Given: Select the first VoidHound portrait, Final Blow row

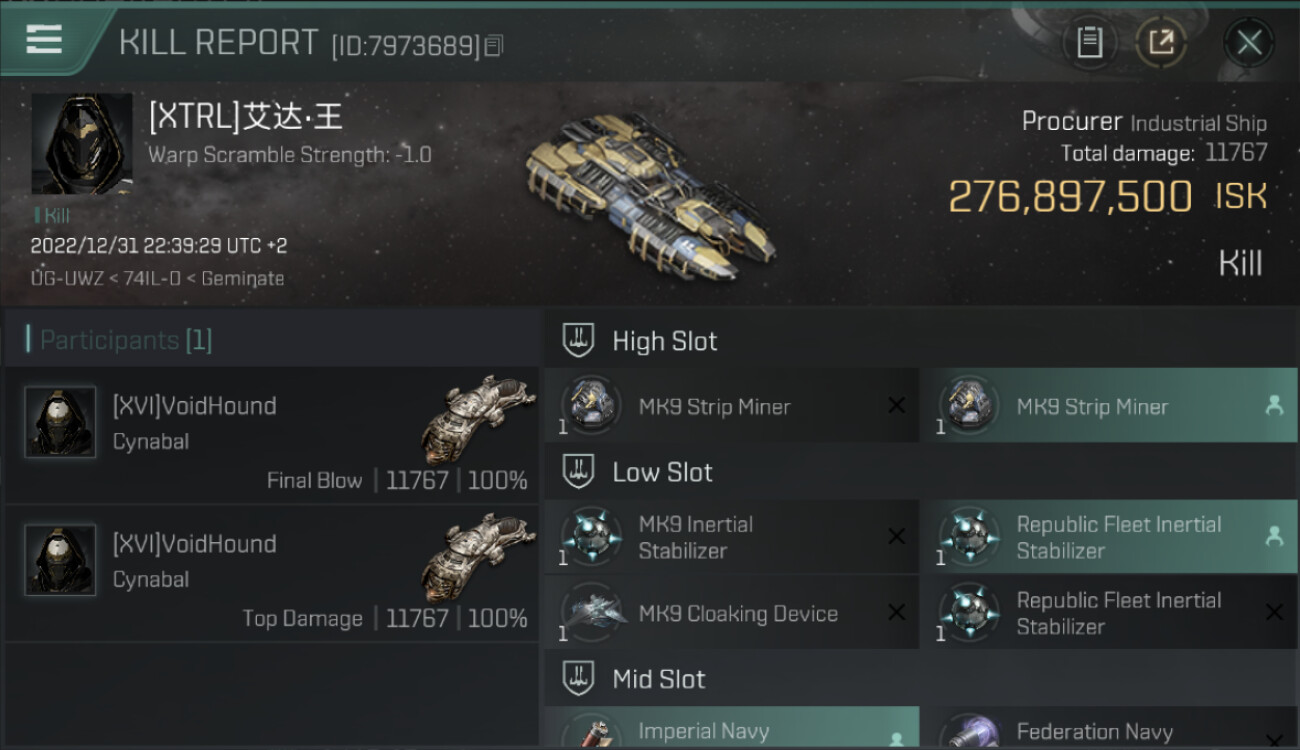Looking at the screenshot, I should coord(60,422).
